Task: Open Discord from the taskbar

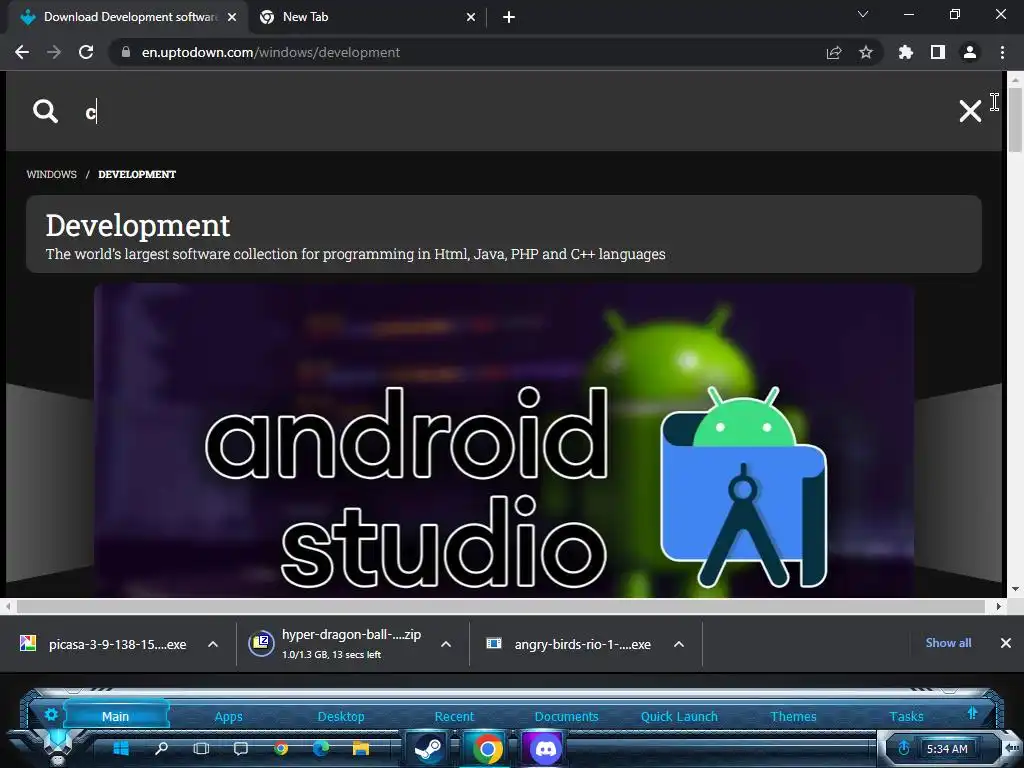Action: pyautogui.click(x=545, y=749)
